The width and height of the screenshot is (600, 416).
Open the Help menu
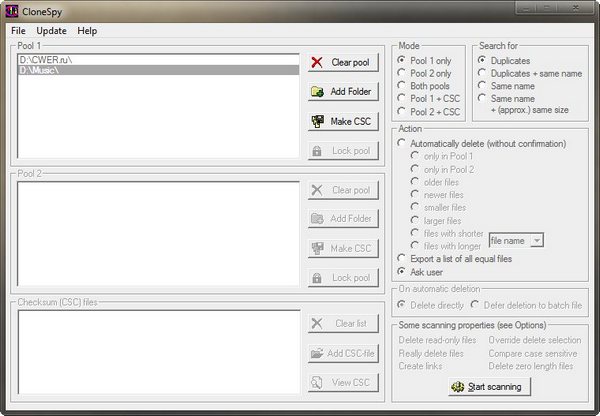[x=87, y=31]
